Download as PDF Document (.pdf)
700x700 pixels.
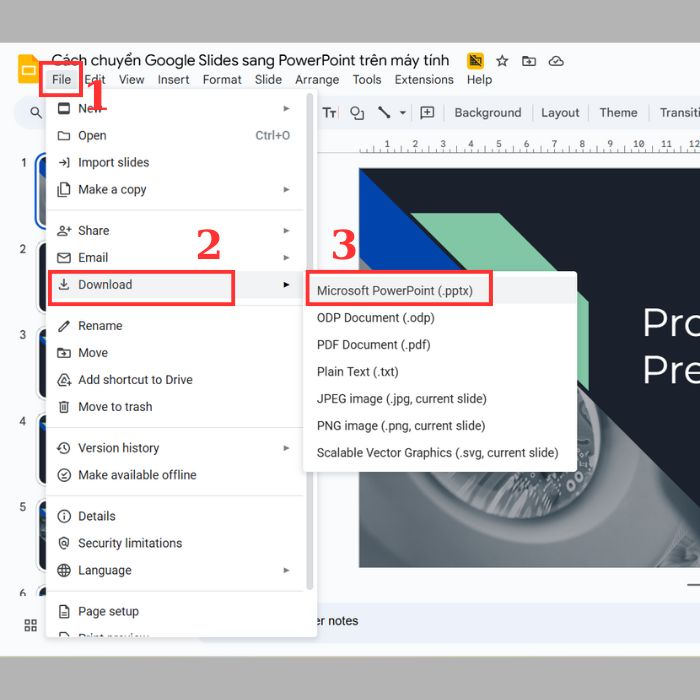[440, 345]
